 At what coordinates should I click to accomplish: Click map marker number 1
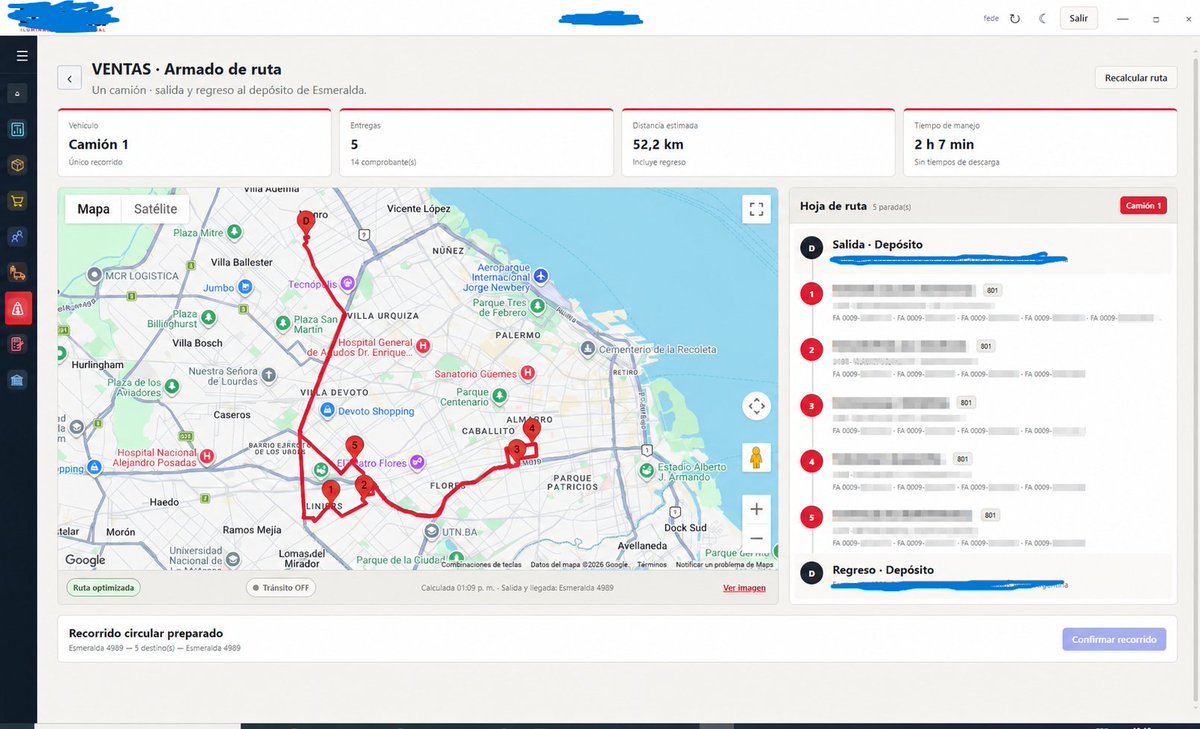click(330, 491)
